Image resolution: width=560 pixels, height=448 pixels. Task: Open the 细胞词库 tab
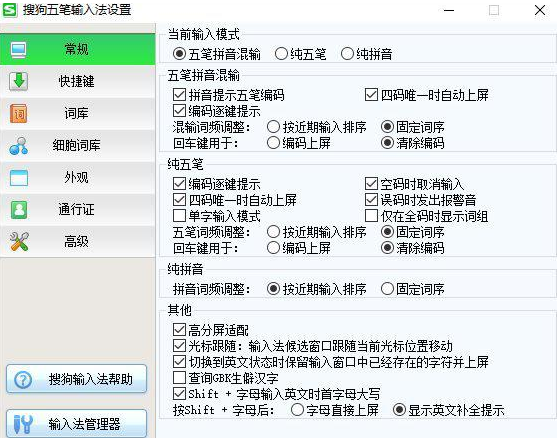point(78,145)
